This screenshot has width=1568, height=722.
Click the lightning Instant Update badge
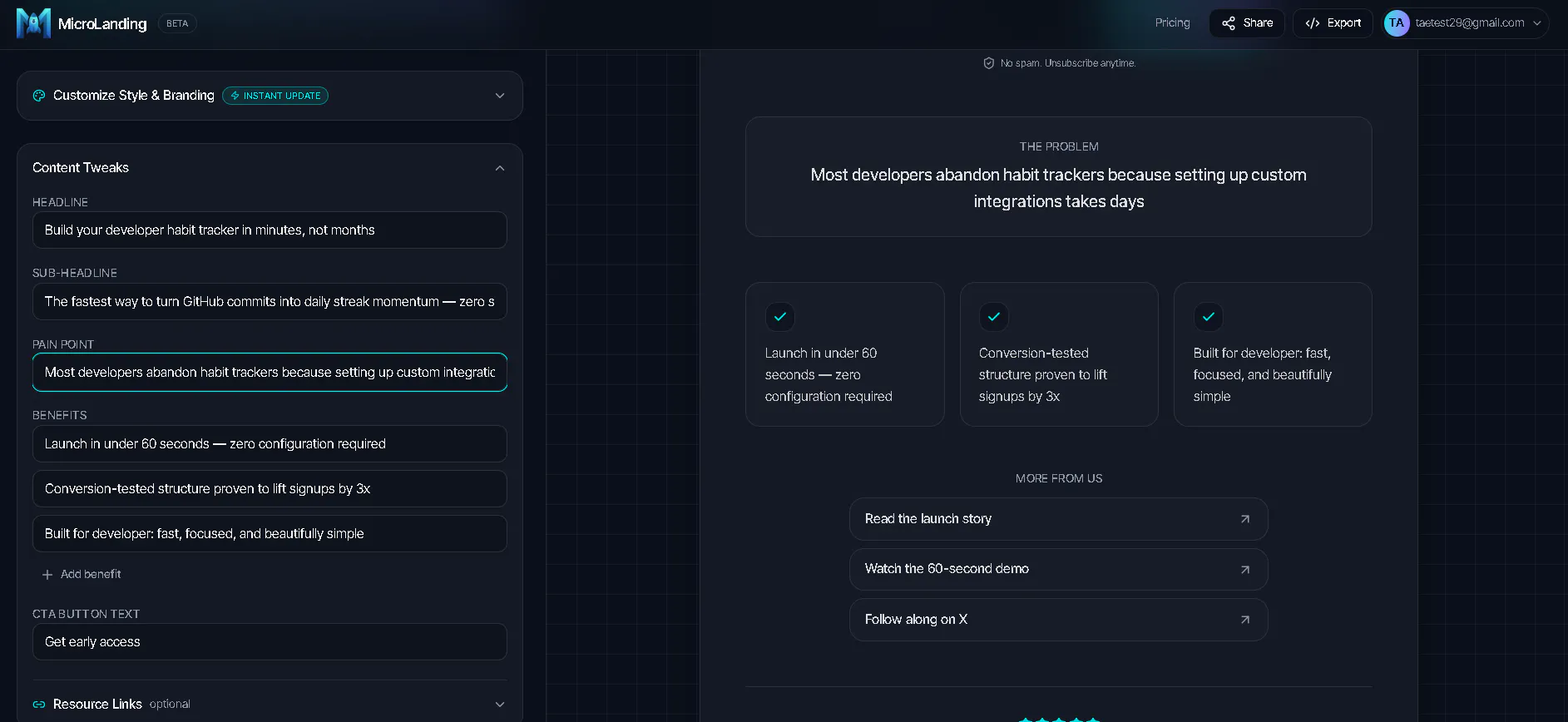275,96
